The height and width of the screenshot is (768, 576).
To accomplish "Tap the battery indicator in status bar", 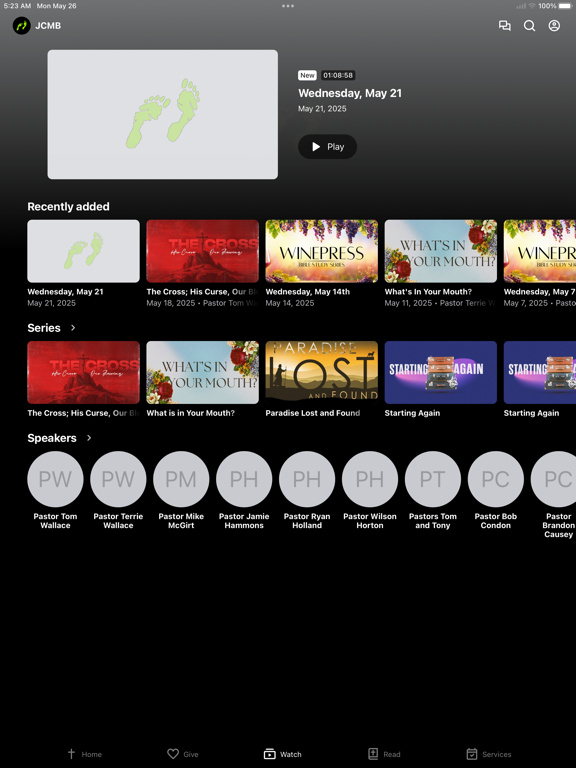I will click(565, 6).
